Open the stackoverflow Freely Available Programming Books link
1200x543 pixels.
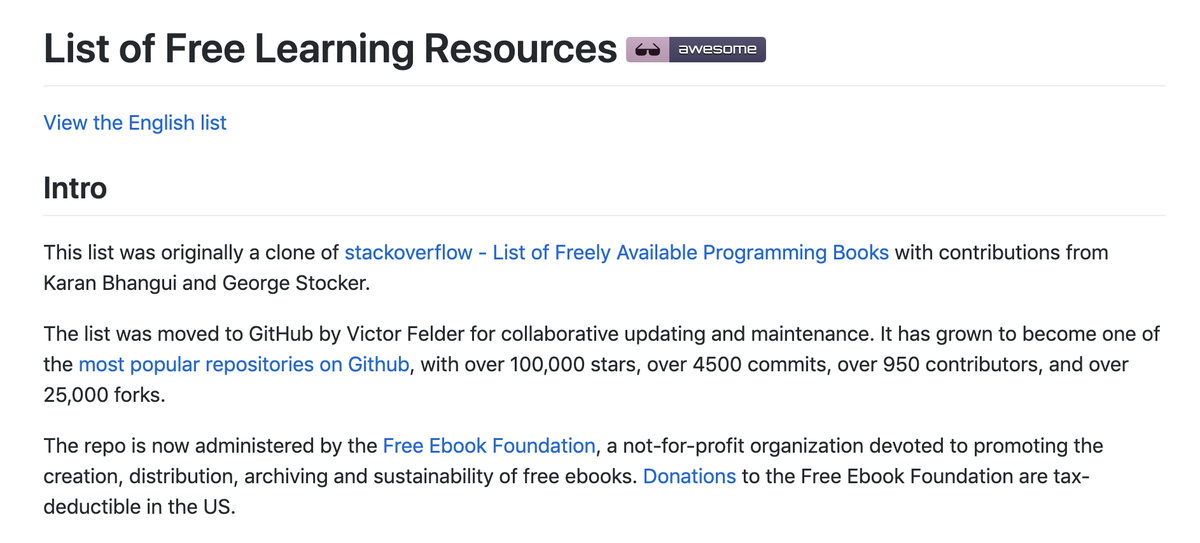coord(616,253)
